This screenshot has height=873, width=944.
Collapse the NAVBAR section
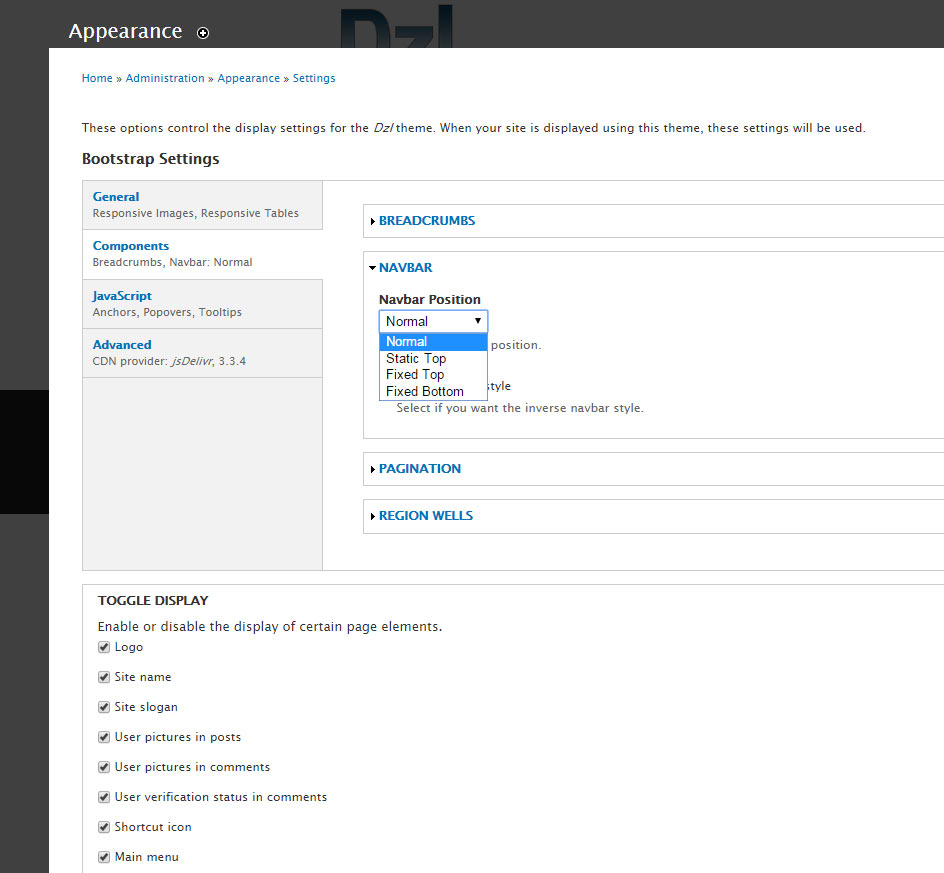tap(405, 267)
